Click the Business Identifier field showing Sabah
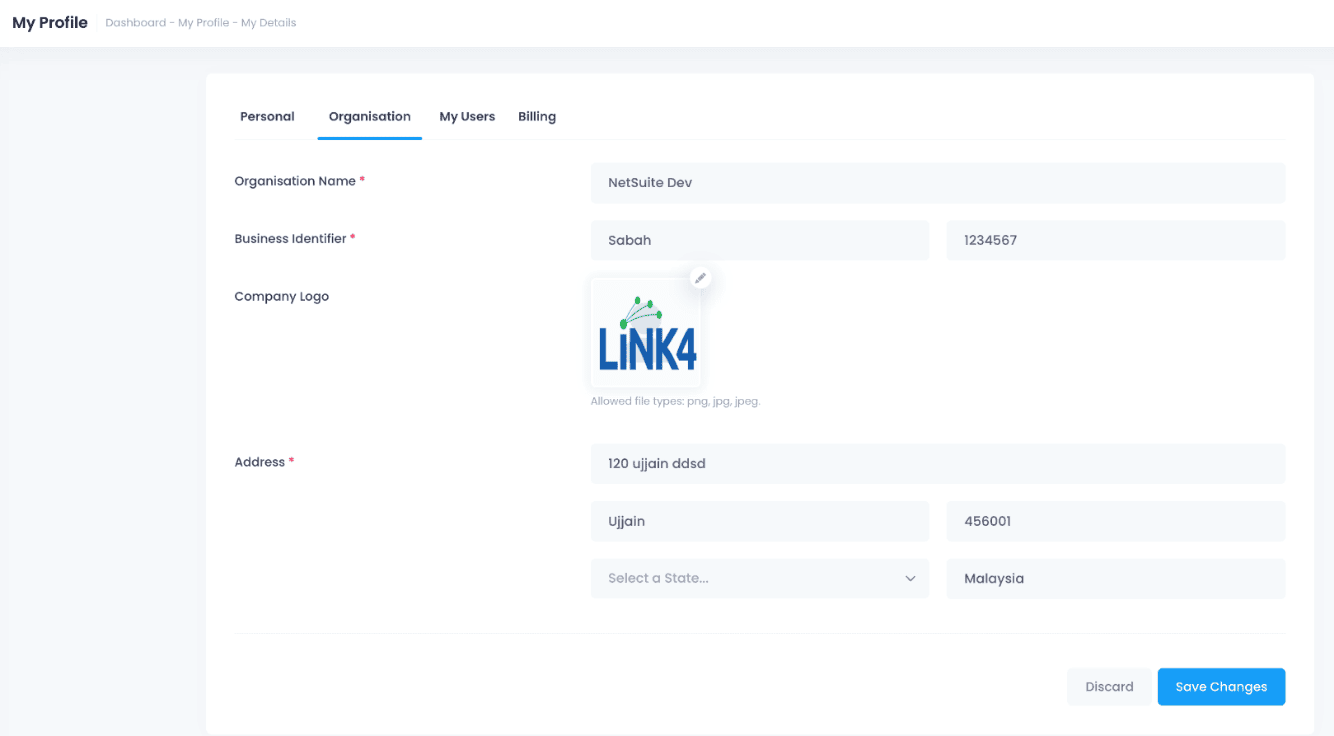Screen dimensions: 1334x736 point(759,240)
